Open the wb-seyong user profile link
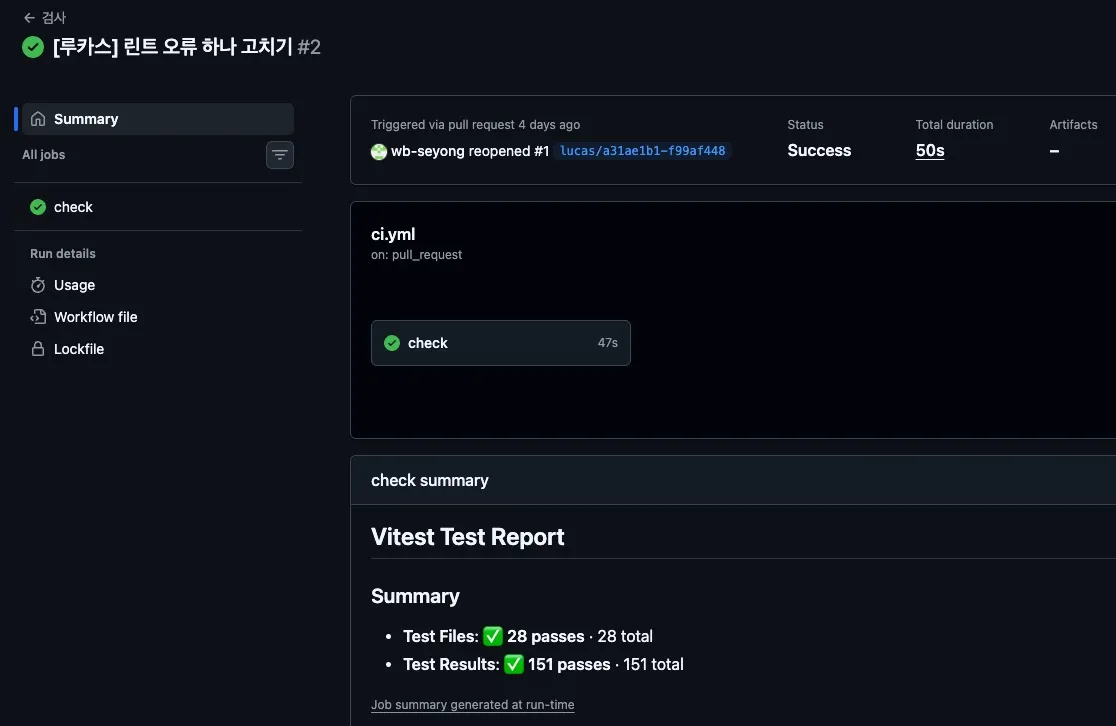Screen dimensions: 1116x726 click(x=427, y=151)
